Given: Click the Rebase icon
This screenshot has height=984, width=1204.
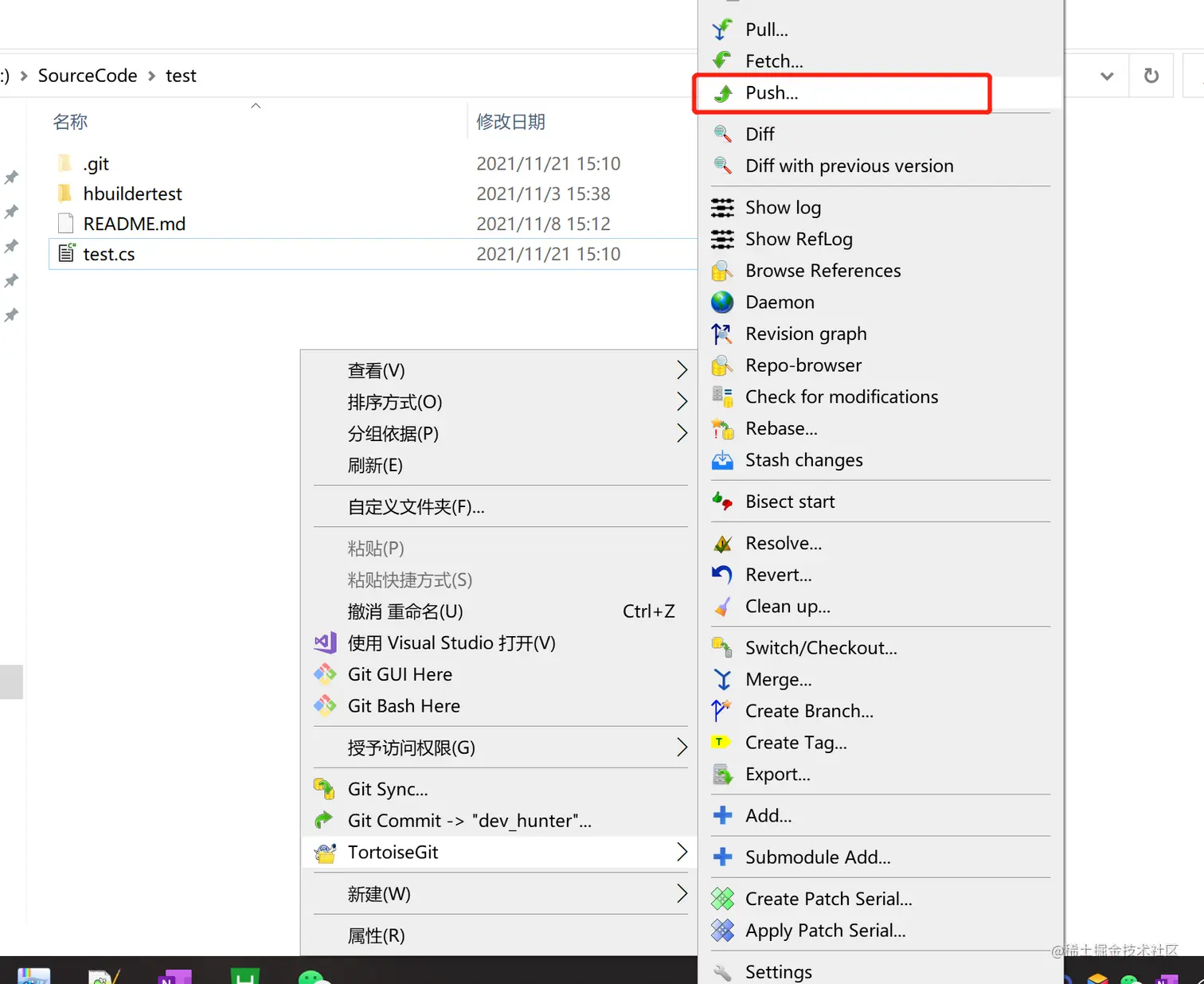Looking at the screenshot, I should pos(722,428).
